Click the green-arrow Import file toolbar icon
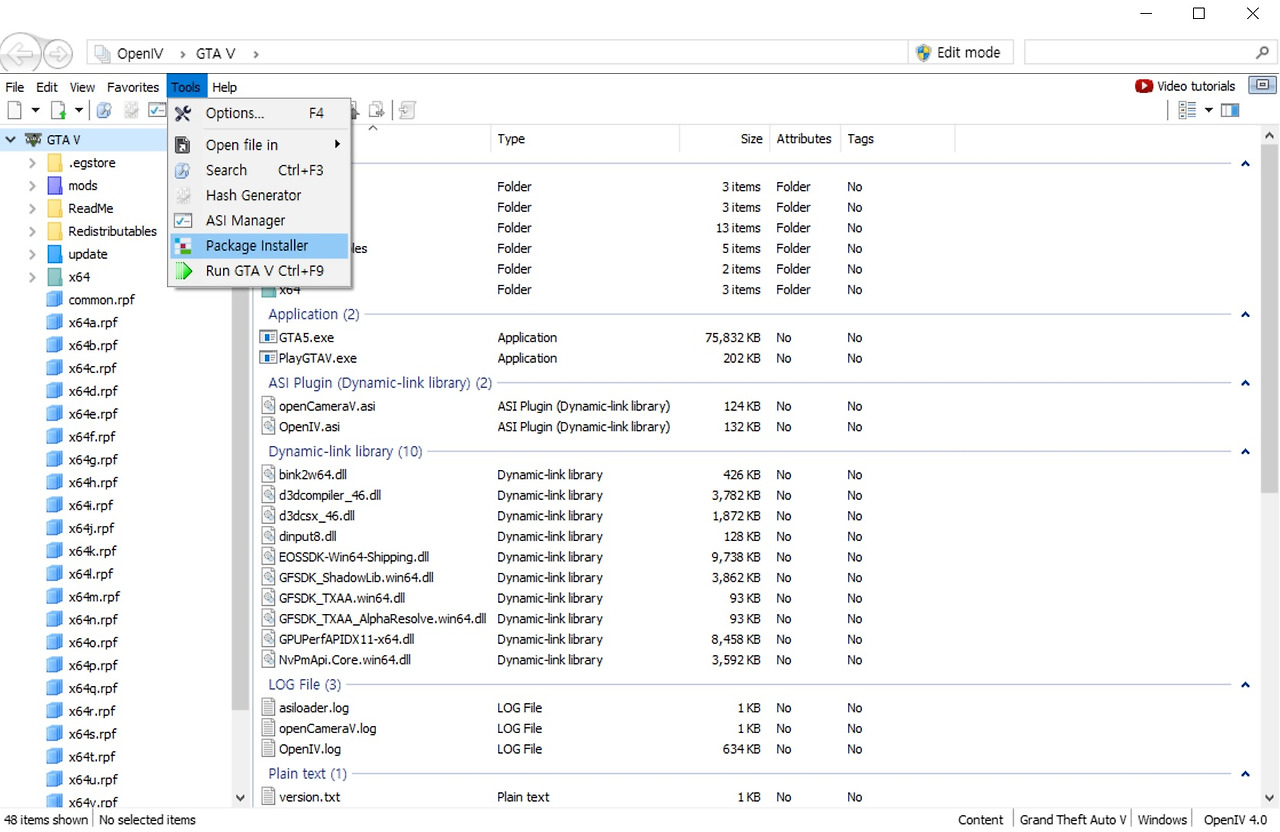This screenshot has width=1280, height=832. point(58,110)
